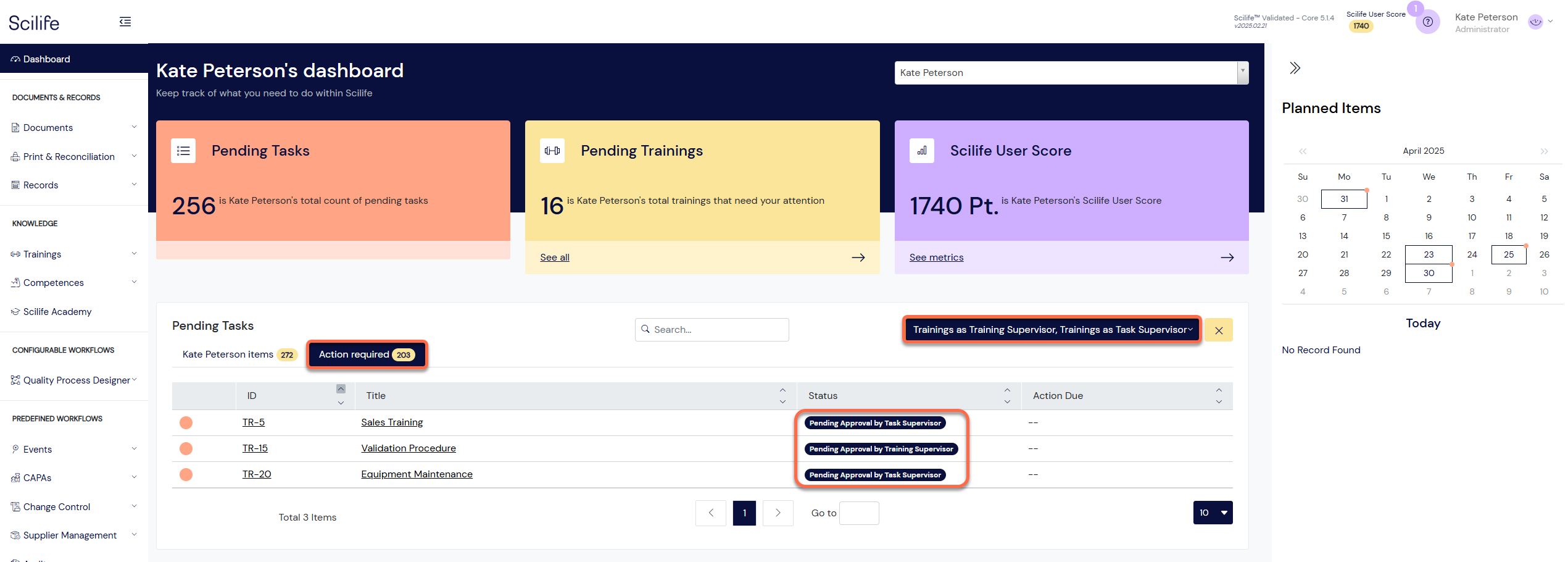
Task: Open the Trainings as Training Supervisor filter dropdown
Action: (1052, 330)
